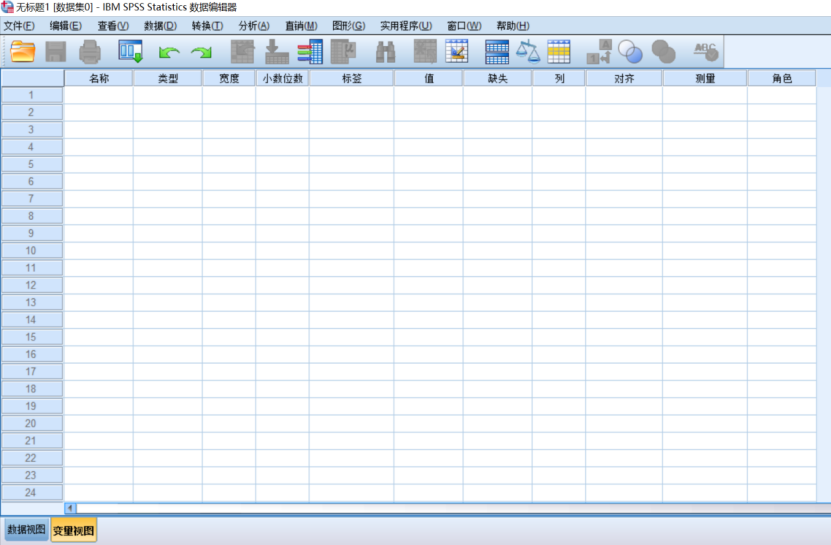Click the 测量 cell in row 1

click(x=705, y=95)
